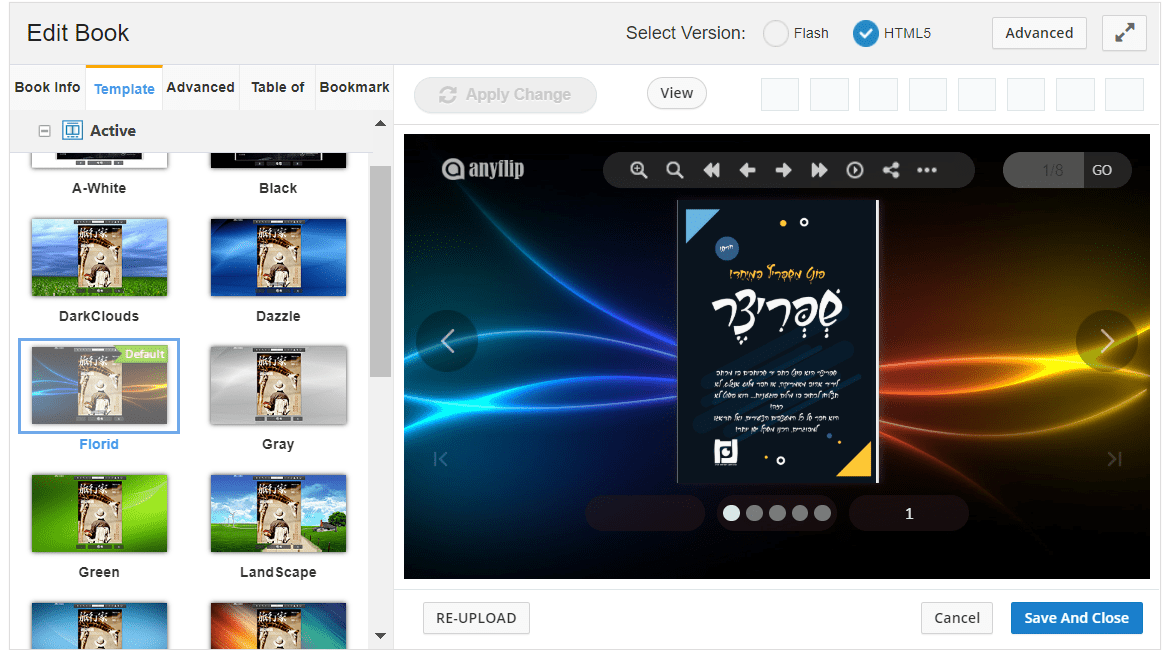Click the search magnifier icon in viewer toolbar
This screenshot has height=650, width=1163.
[674, 170]
